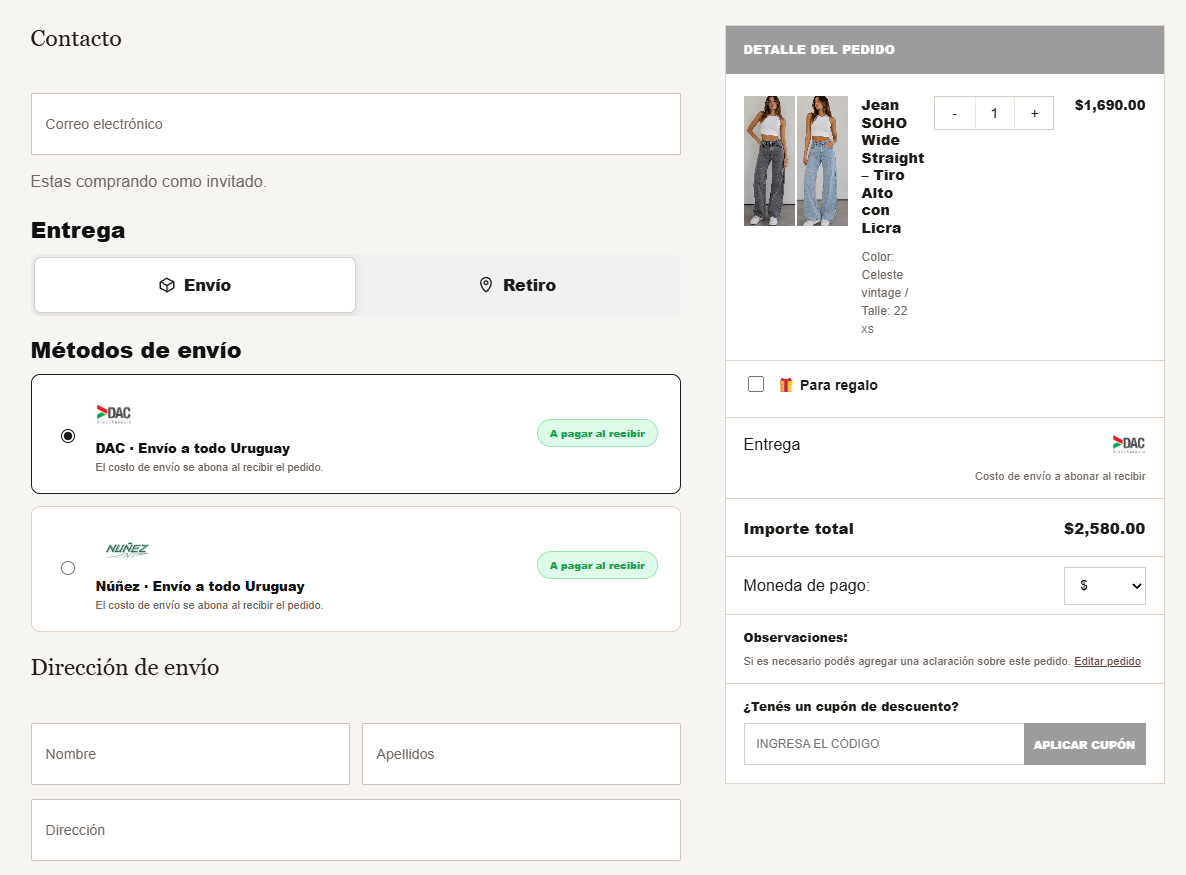
Task: Click the Editar pedido link
Action: (x=1107, y=661)
